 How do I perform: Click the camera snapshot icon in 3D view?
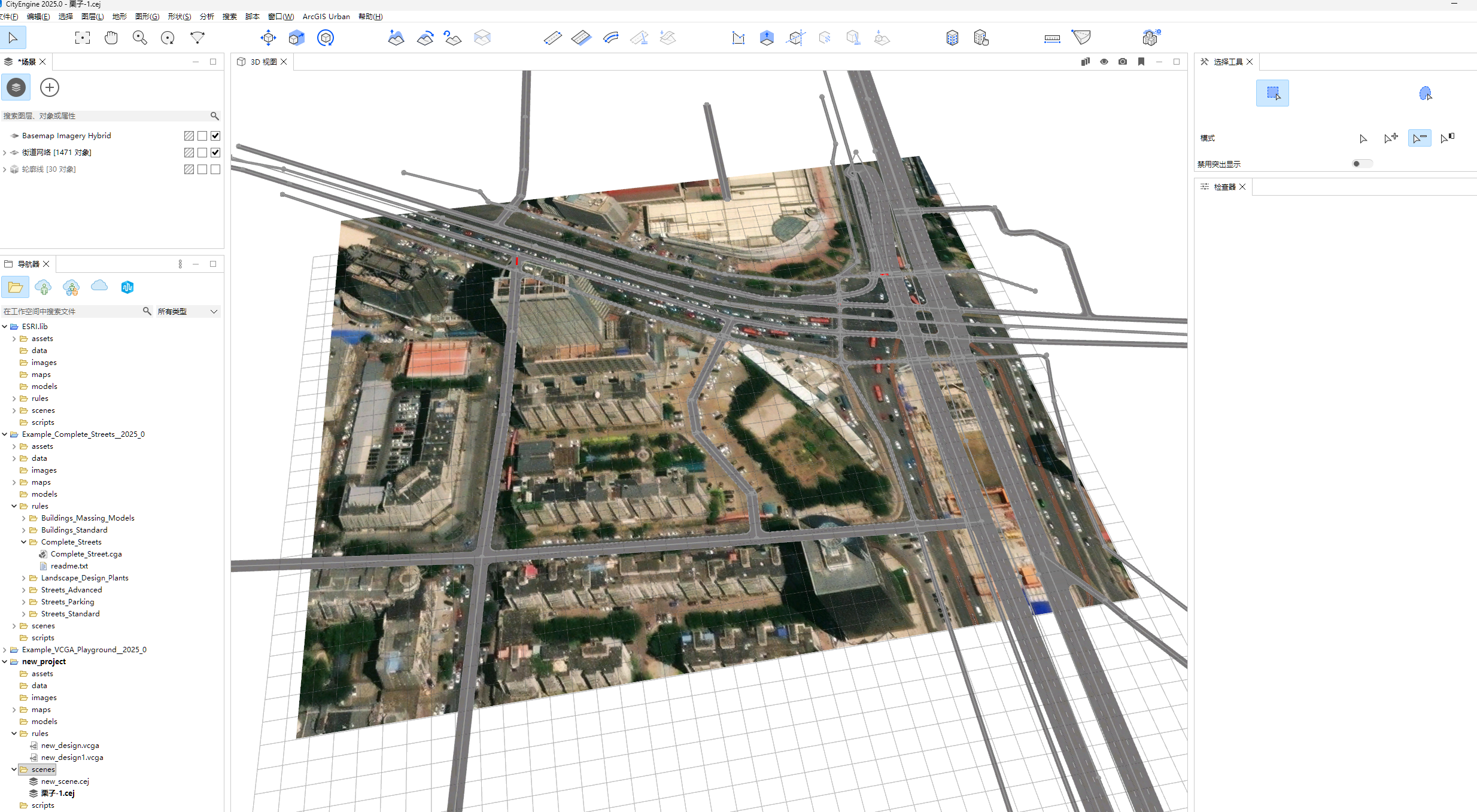[x=1122, y=62]
